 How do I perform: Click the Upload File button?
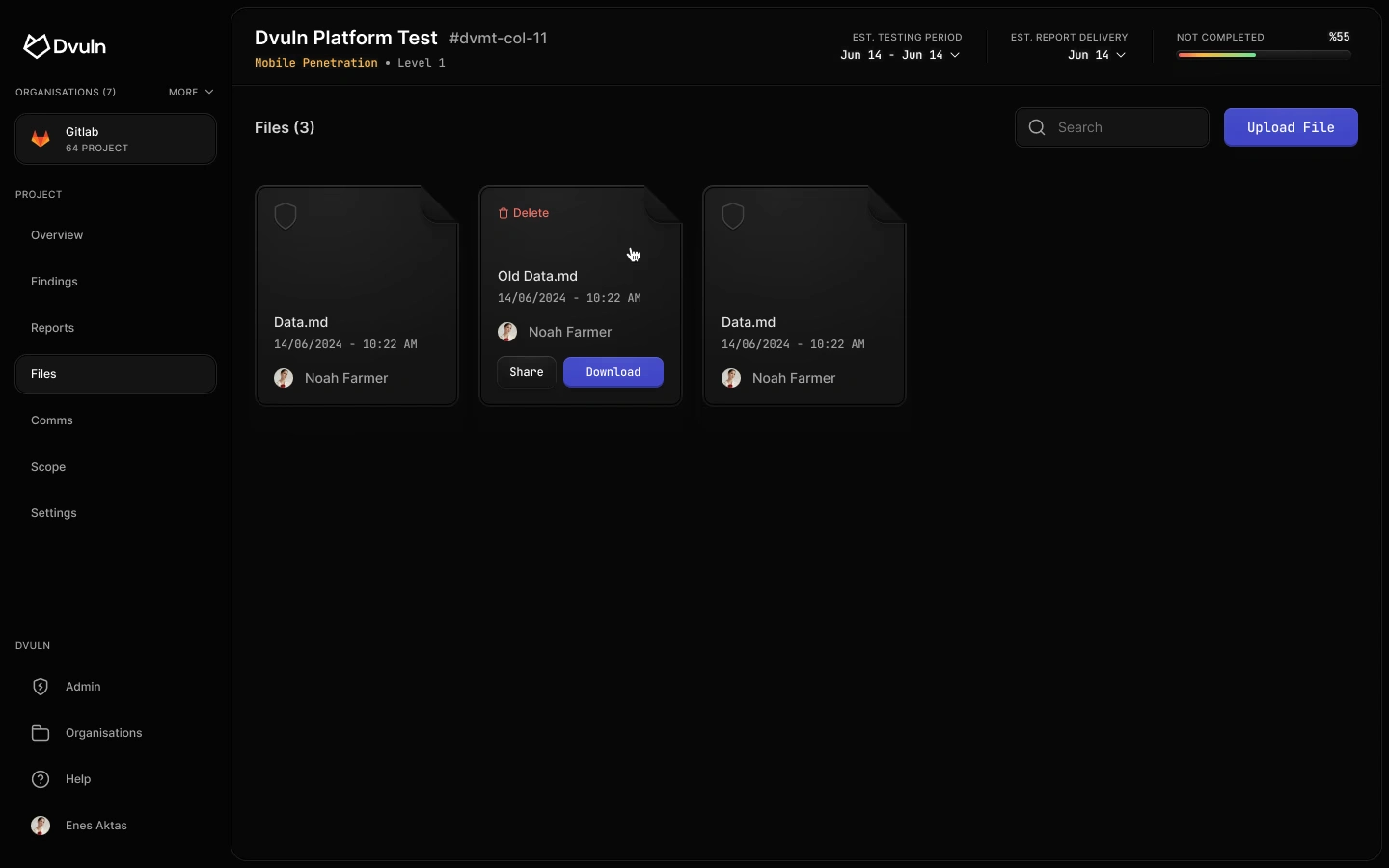1292,127
